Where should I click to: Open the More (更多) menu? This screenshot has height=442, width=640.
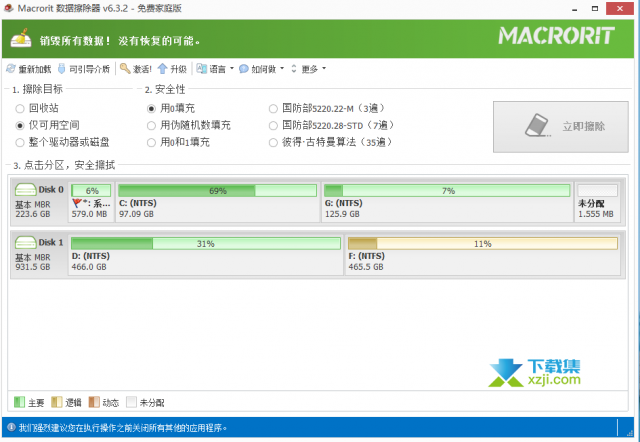click(309, 69)
